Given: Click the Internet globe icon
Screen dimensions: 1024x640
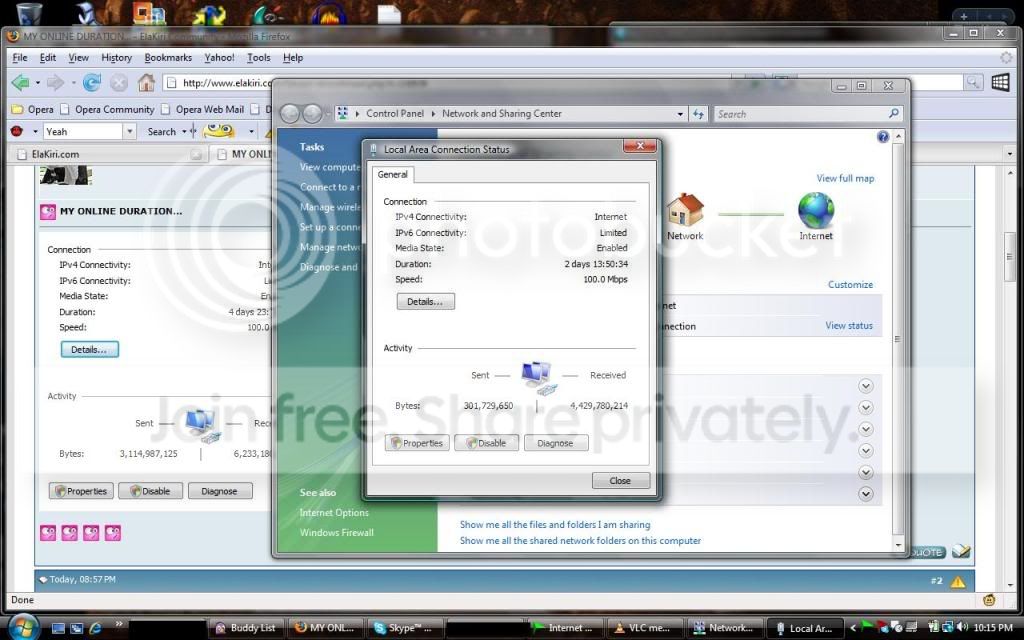Looking at the screenshot, I should 816,210.
